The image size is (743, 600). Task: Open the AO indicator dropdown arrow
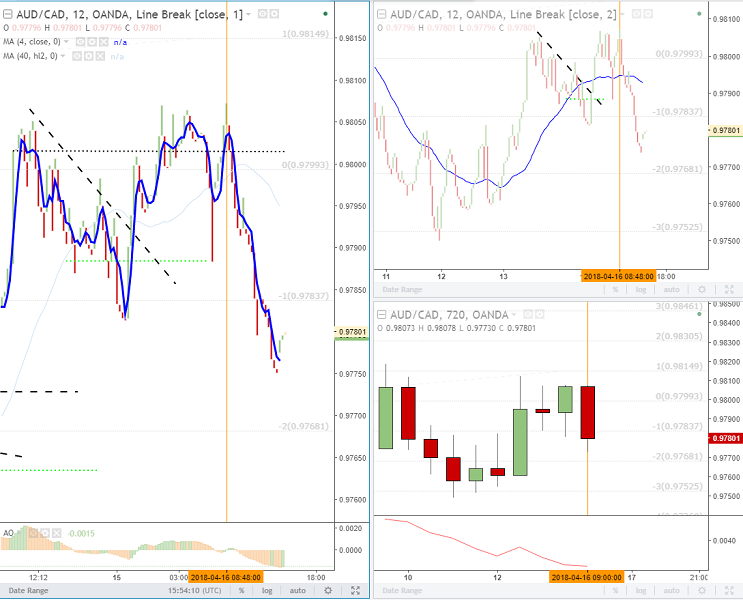(x=19, y=534)
